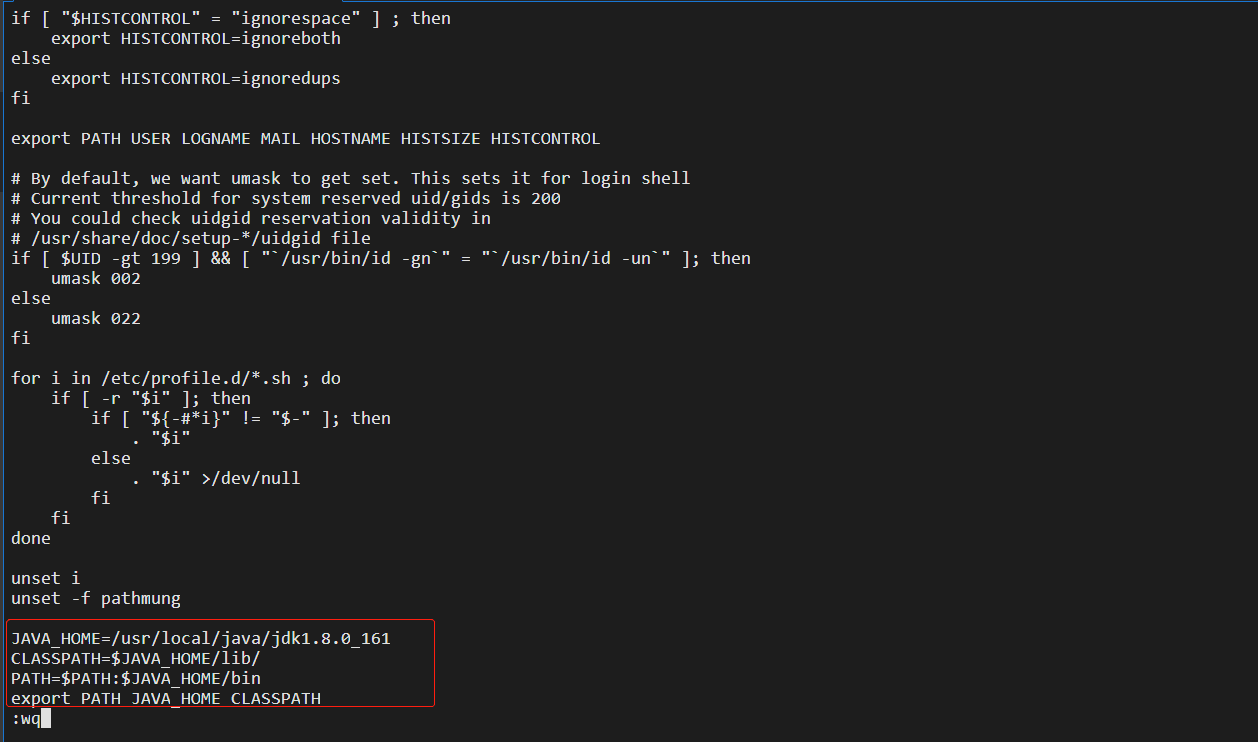Viewport: 1258px width, 742px height.
Task: Click the ':wq' vim command line
Action: pos(30,718)
